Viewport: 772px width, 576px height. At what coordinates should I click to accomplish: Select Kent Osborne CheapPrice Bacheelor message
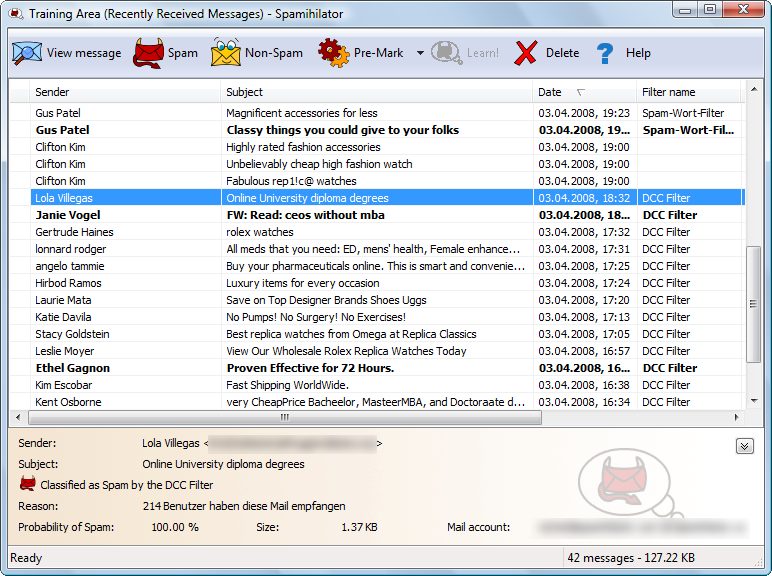coord(377,402)
